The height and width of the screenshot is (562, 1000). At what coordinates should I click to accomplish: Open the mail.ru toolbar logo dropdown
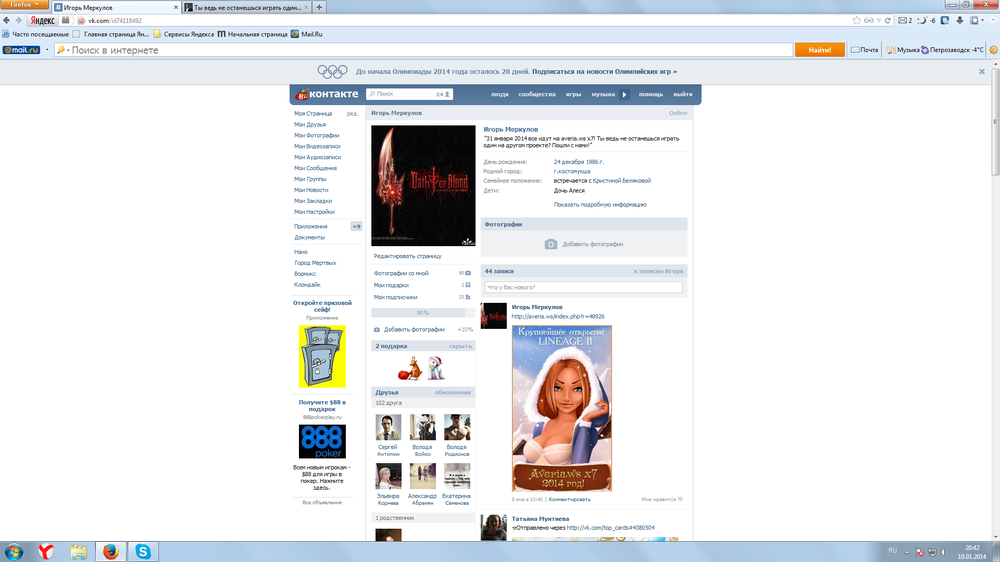click(x=21, y=49)
